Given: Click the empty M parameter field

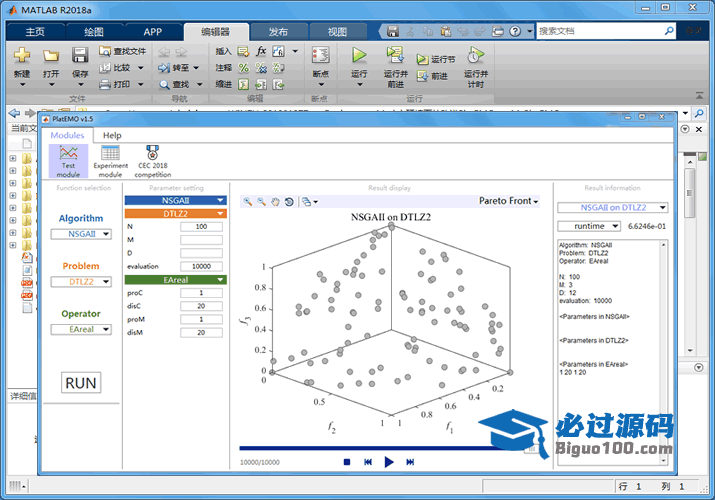Looking at the screenshot, I should tap(202, 240).
